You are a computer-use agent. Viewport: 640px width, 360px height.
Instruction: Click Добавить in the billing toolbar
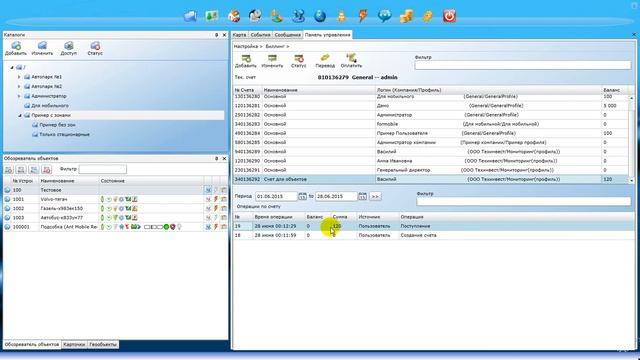point(246,61)
